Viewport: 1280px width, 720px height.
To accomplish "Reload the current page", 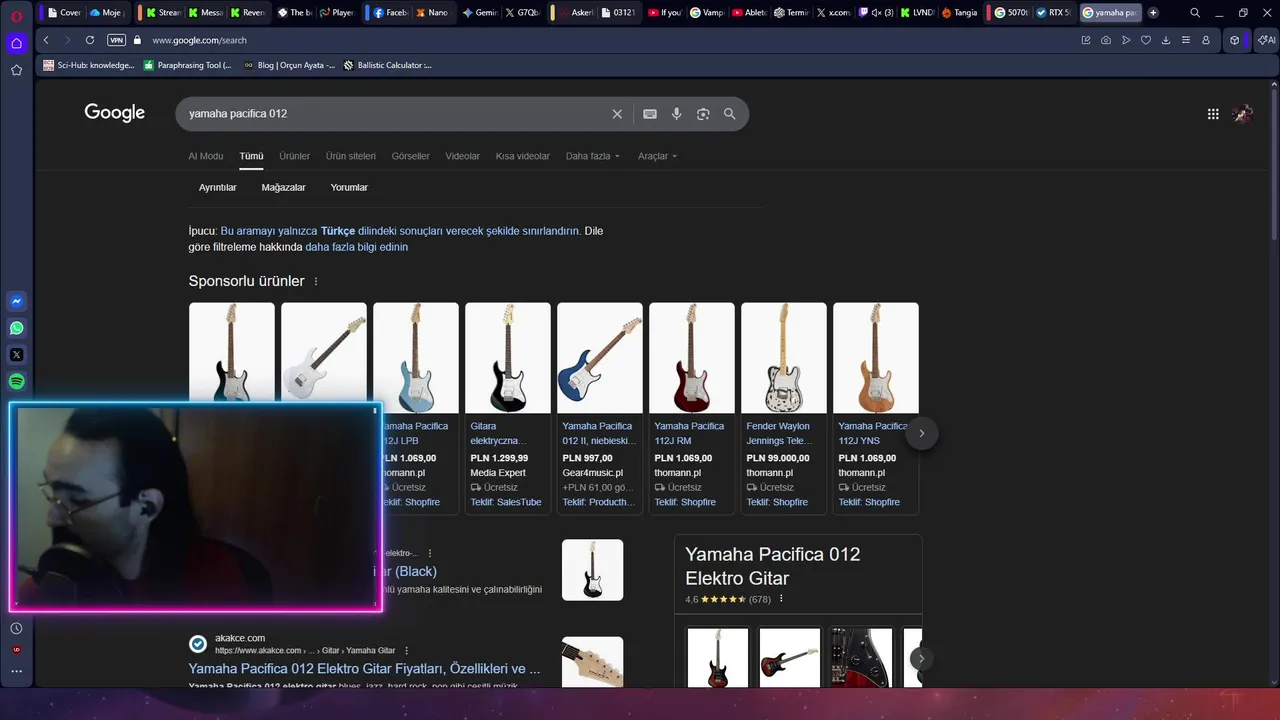I will coord(90,40).
